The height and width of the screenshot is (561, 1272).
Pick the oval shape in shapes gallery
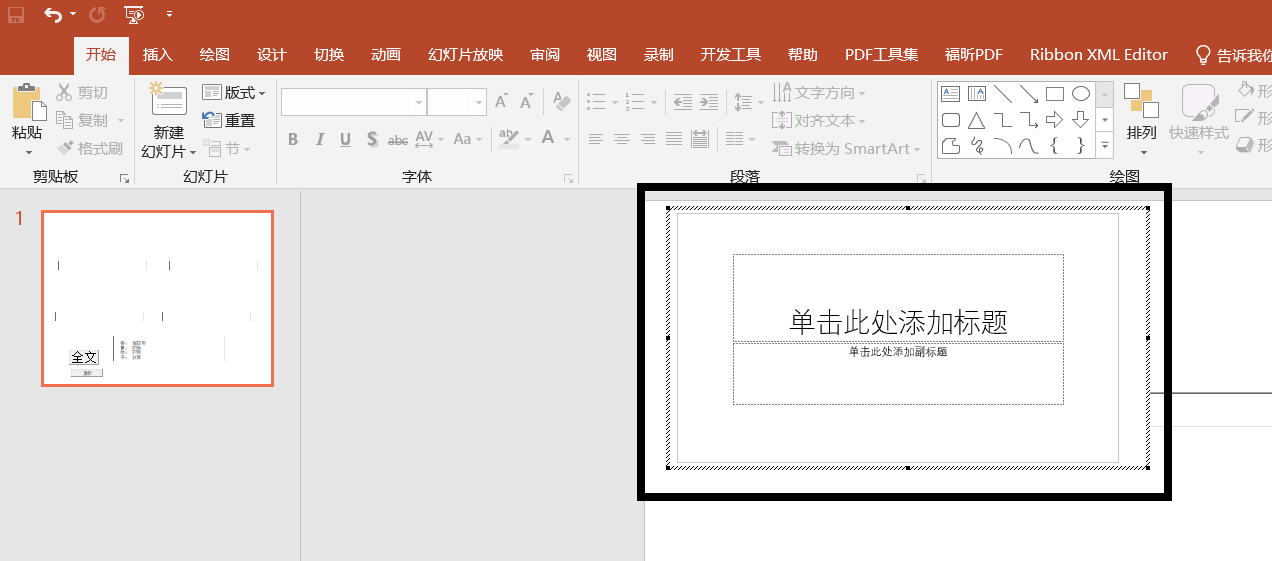[x=1081, y=94]
